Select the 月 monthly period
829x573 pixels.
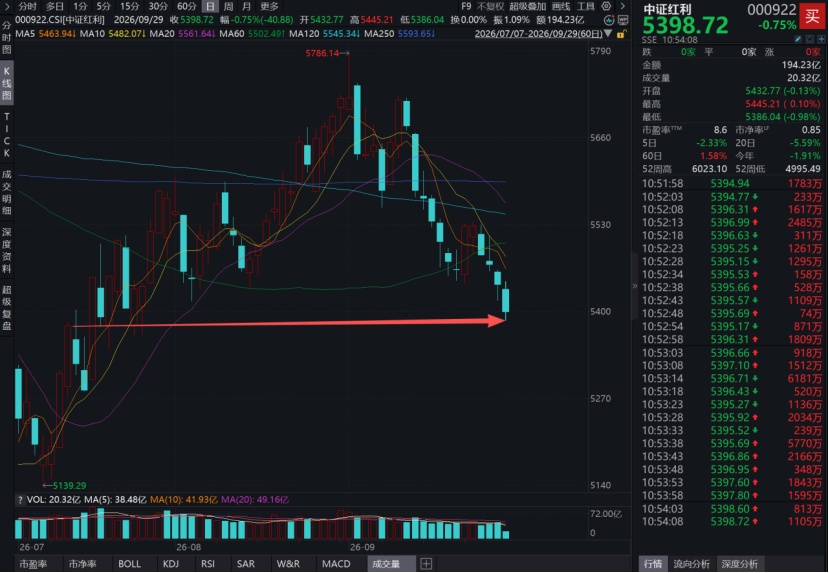coord(246,6)
